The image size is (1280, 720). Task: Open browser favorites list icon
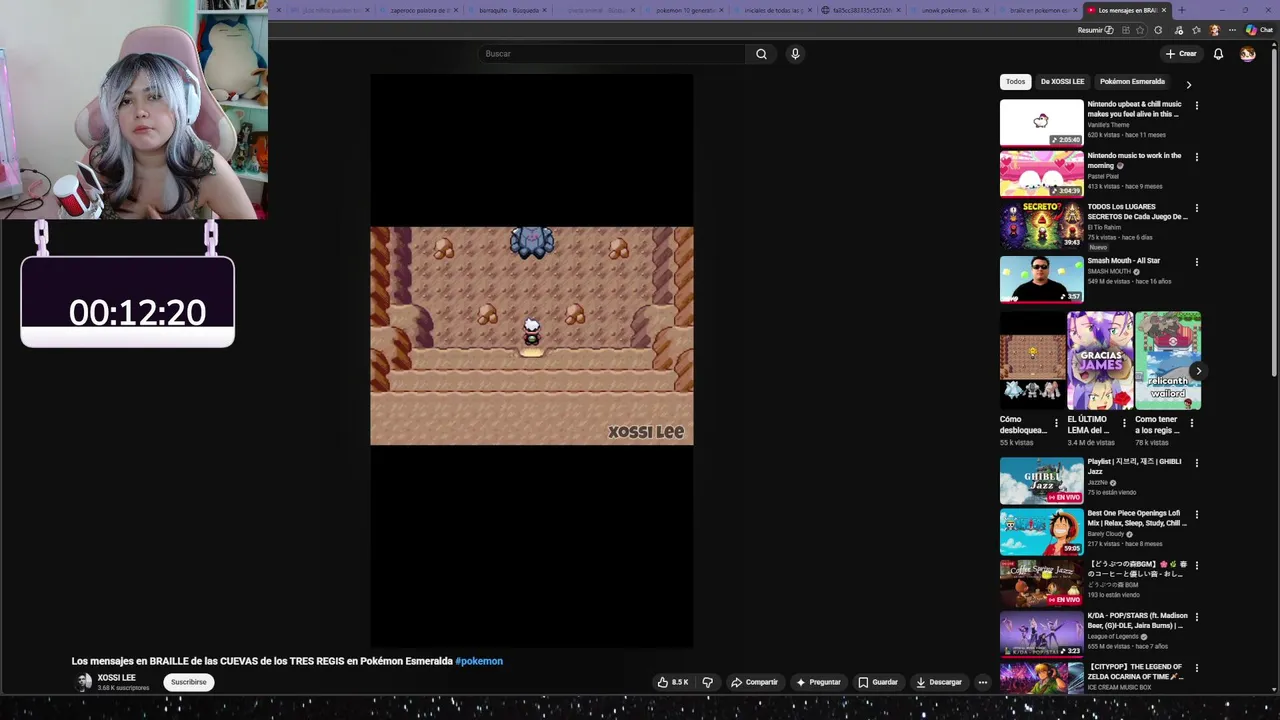(1197, 30)
